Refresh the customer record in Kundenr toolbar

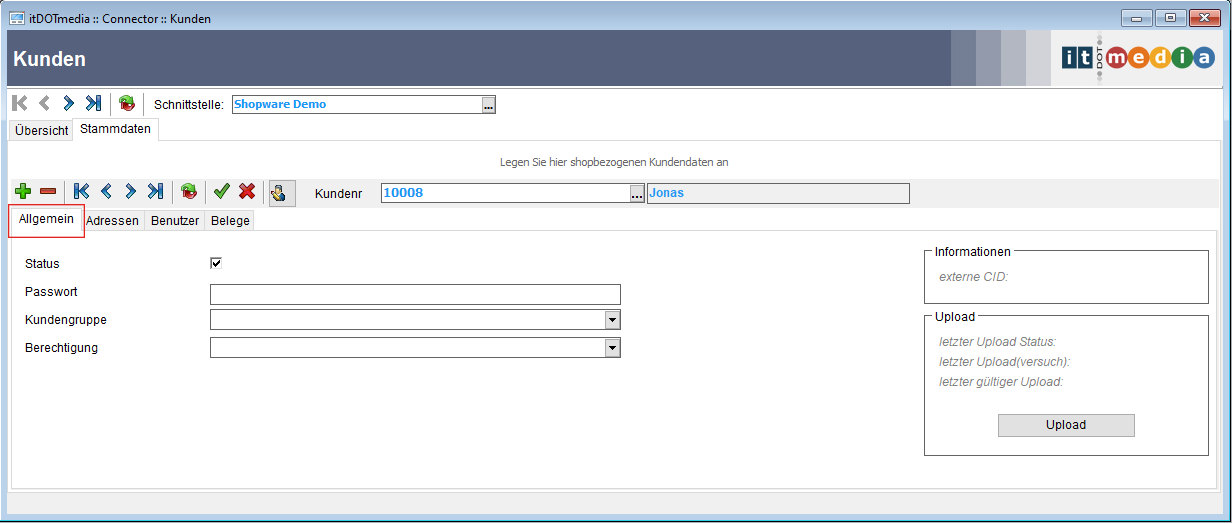click(188, 192)
